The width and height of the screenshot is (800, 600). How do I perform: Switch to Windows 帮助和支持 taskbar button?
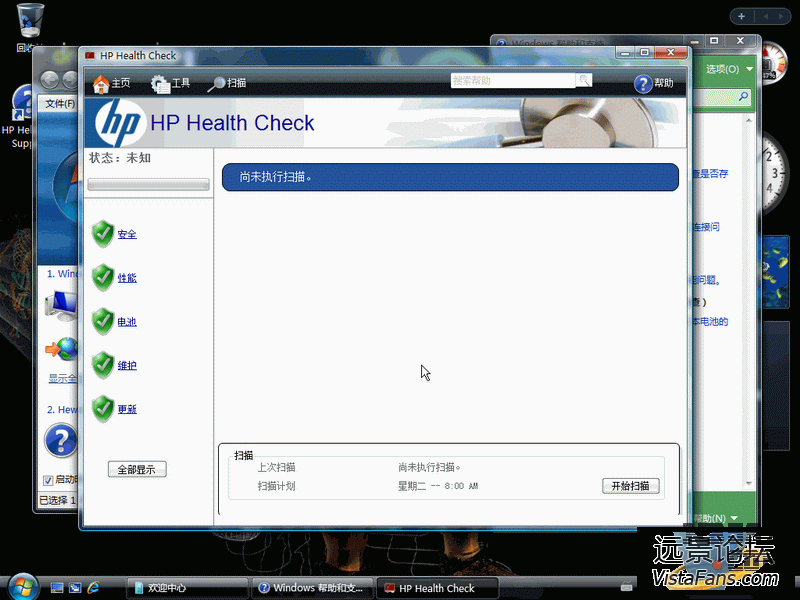point(312,588)
